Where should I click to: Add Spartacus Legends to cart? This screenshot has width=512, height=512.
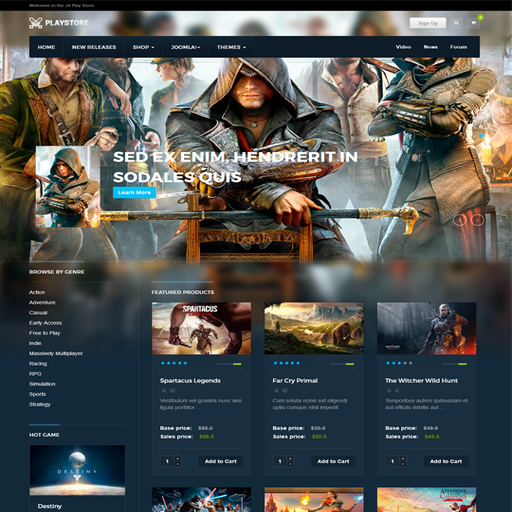[x=221, y=461]
